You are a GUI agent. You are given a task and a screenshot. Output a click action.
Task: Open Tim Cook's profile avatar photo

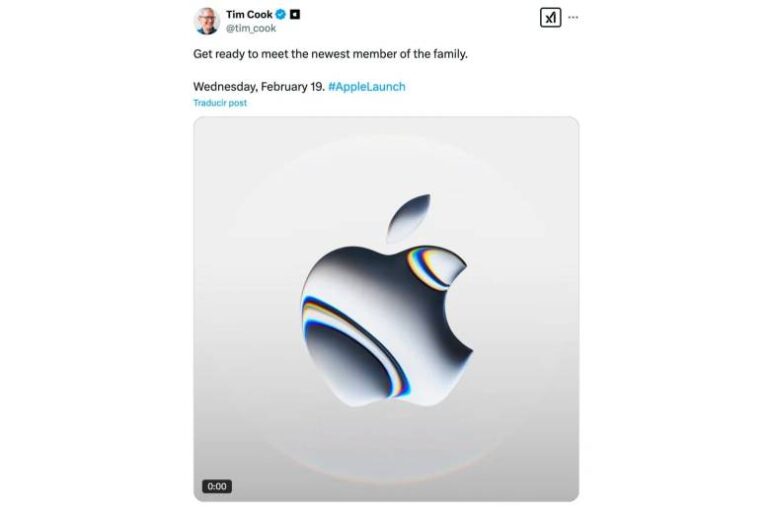pyautogui.click(x=207, y=21)
